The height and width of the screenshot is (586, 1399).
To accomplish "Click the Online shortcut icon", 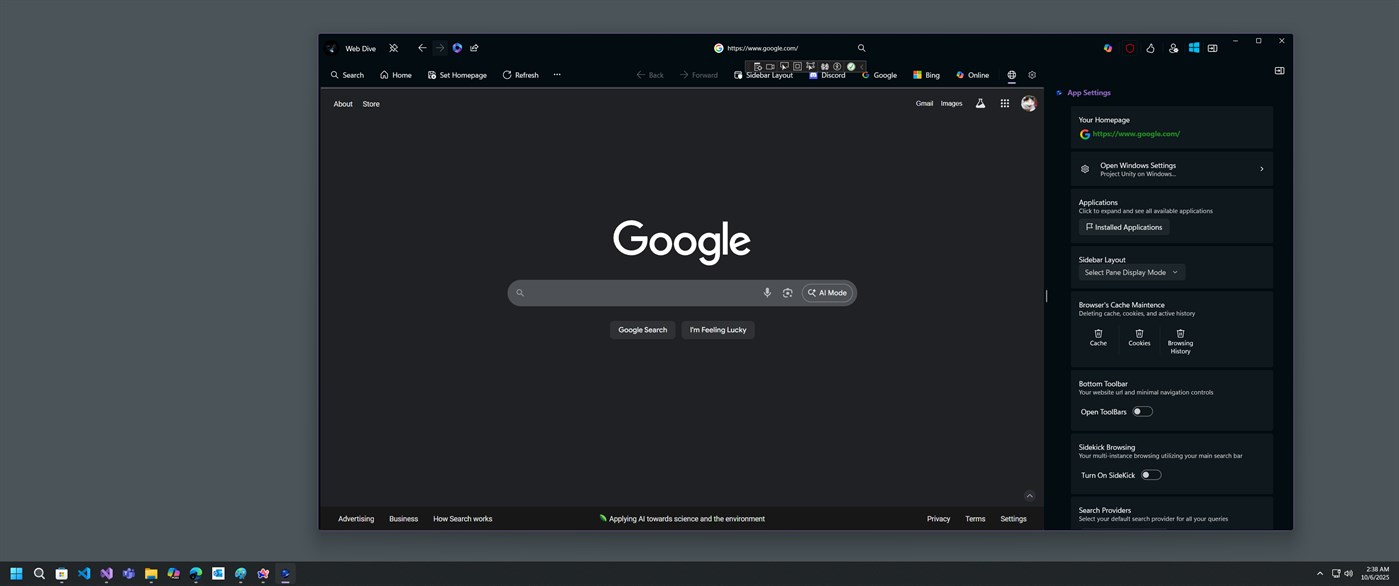I will click(958, 75).
